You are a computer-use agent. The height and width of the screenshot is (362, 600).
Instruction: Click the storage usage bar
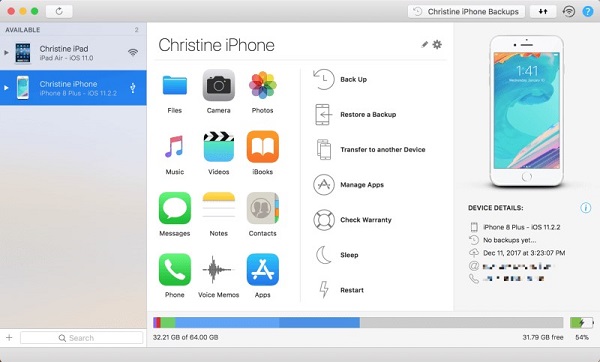pos(358,323)
